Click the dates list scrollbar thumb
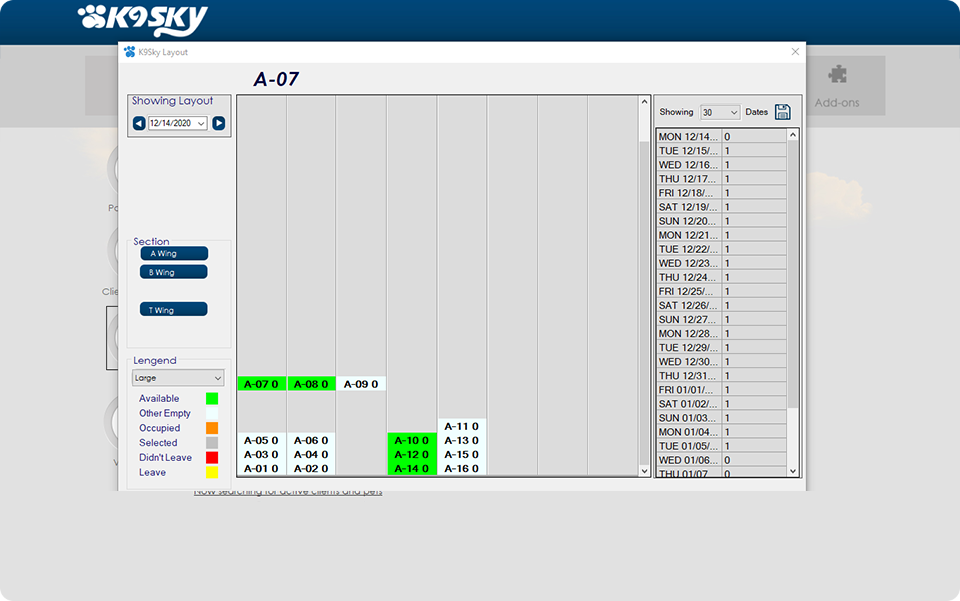960x601 pixels. pyautogui.click(x=793, y=274)
